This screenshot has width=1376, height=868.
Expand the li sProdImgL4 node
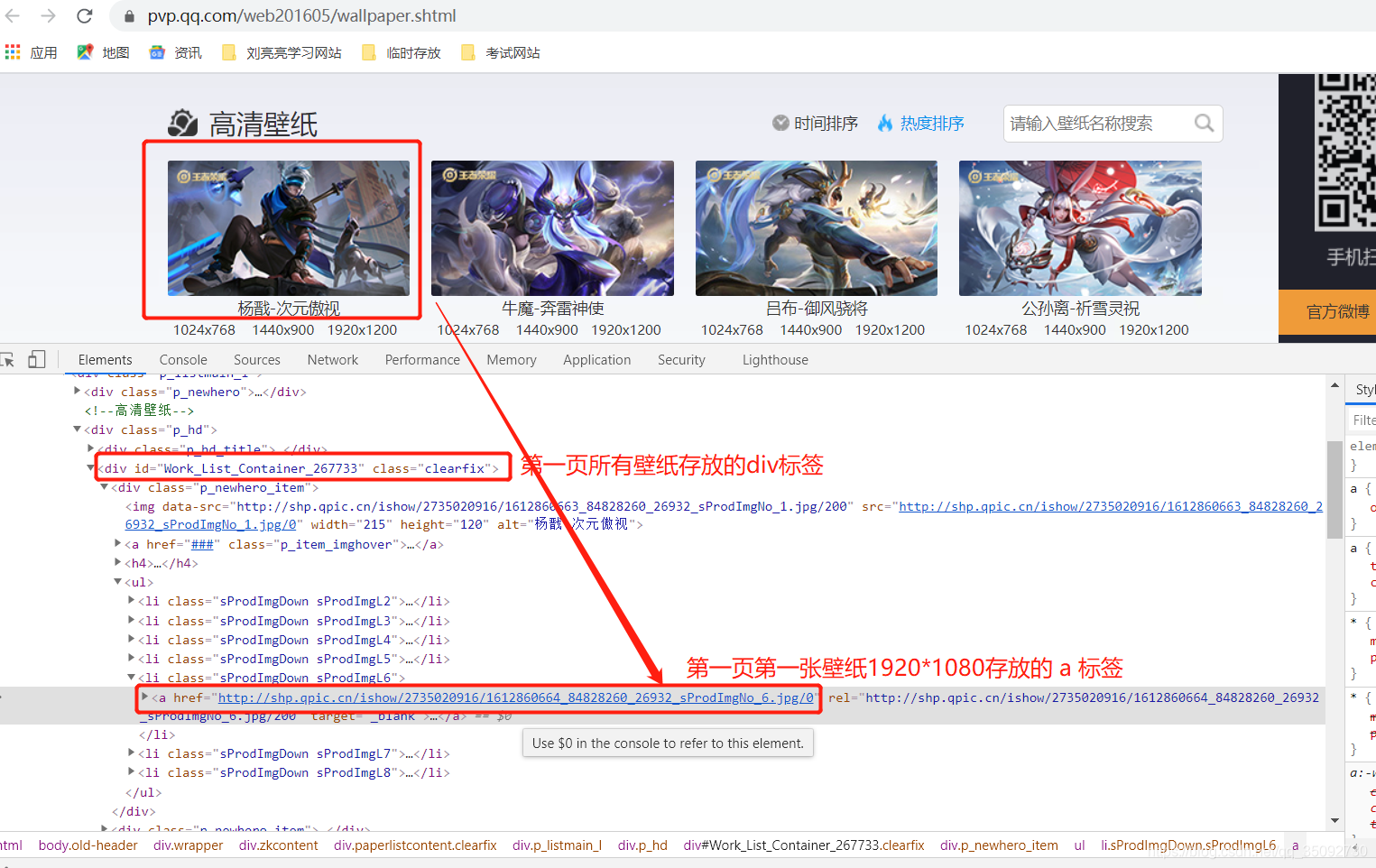(x=131, y=640)
